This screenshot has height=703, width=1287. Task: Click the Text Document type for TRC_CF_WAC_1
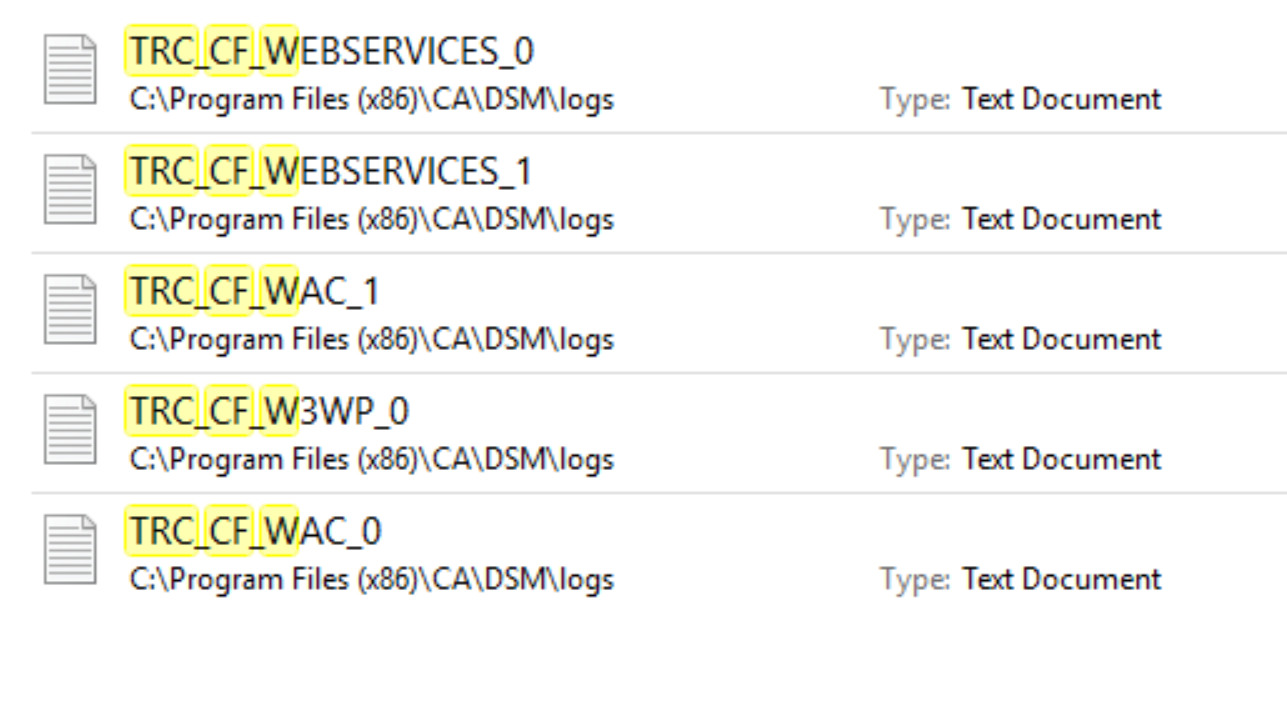click(1061, 340)
